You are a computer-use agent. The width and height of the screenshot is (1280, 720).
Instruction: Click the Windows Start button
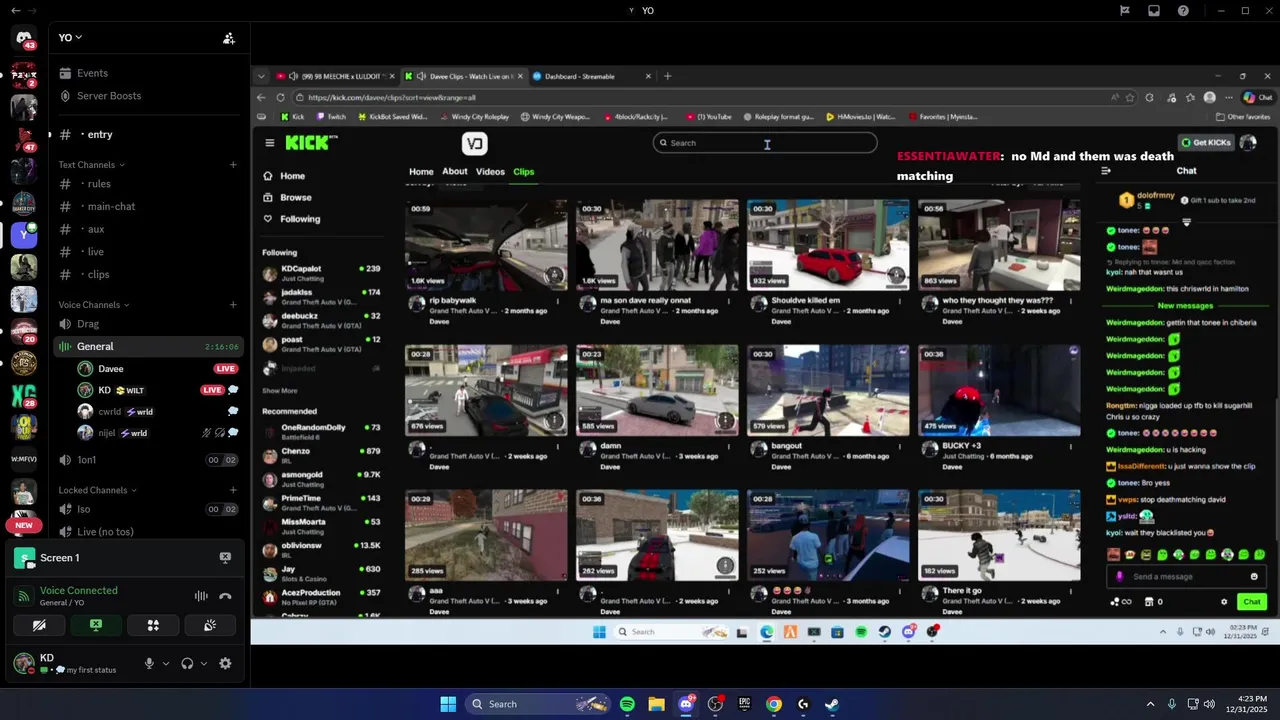tap(448, 704)
